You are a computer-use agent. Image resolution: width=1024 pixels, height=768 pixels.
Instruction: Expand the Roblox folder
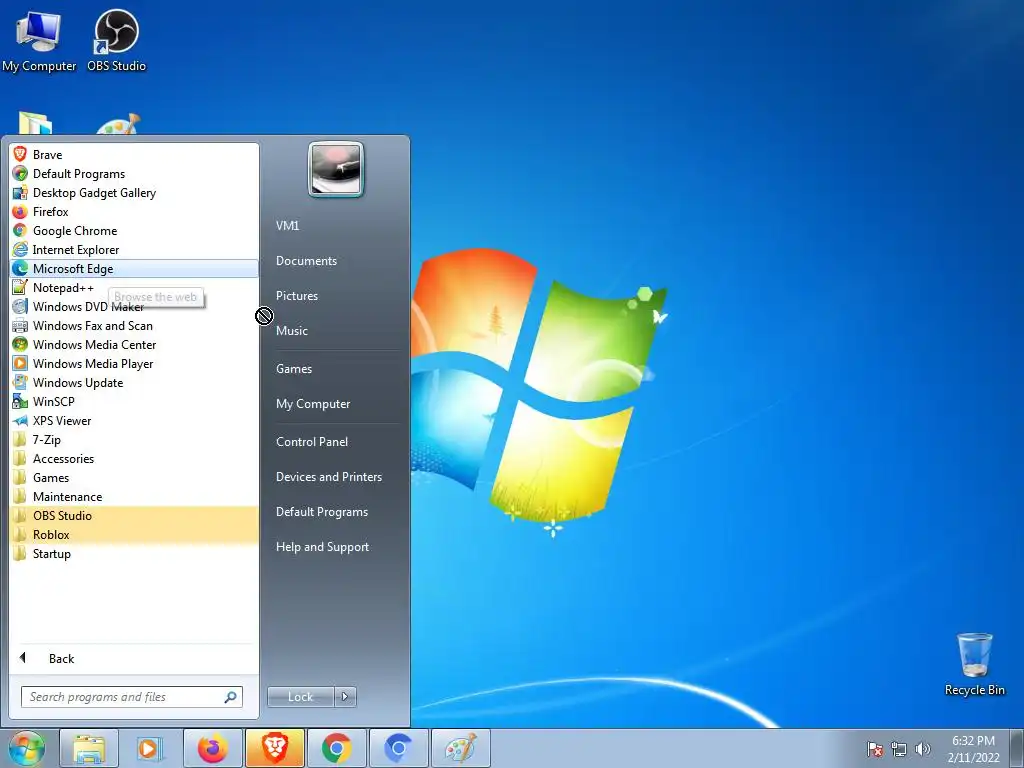(x=134, y=534)
